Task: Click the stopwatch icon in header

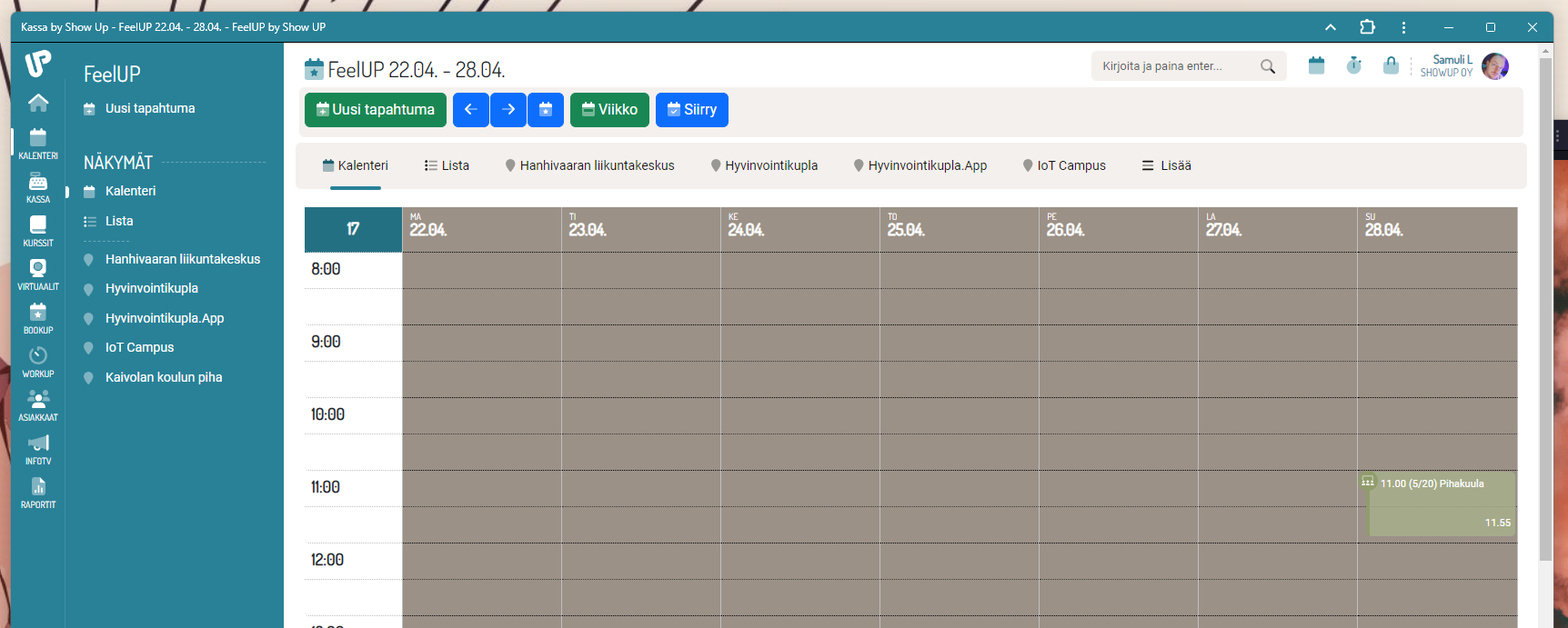Action: [x=1353, y=65]
